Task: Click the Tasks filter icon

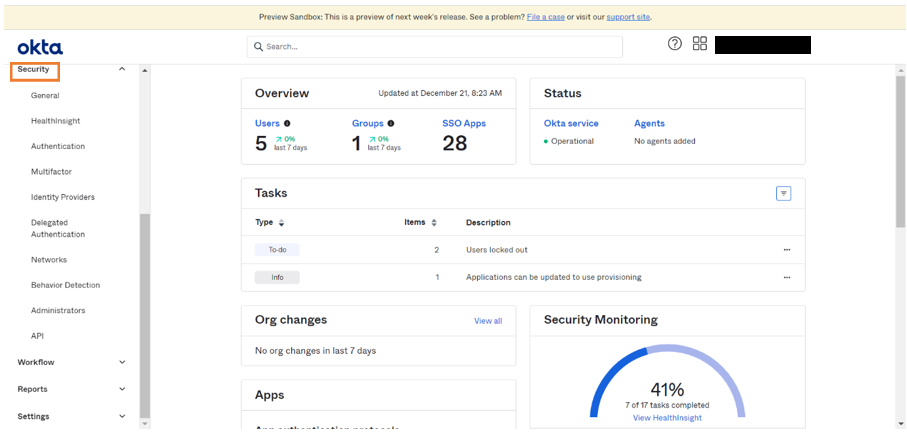Action: pyautogui.click(x=784, y=193)
